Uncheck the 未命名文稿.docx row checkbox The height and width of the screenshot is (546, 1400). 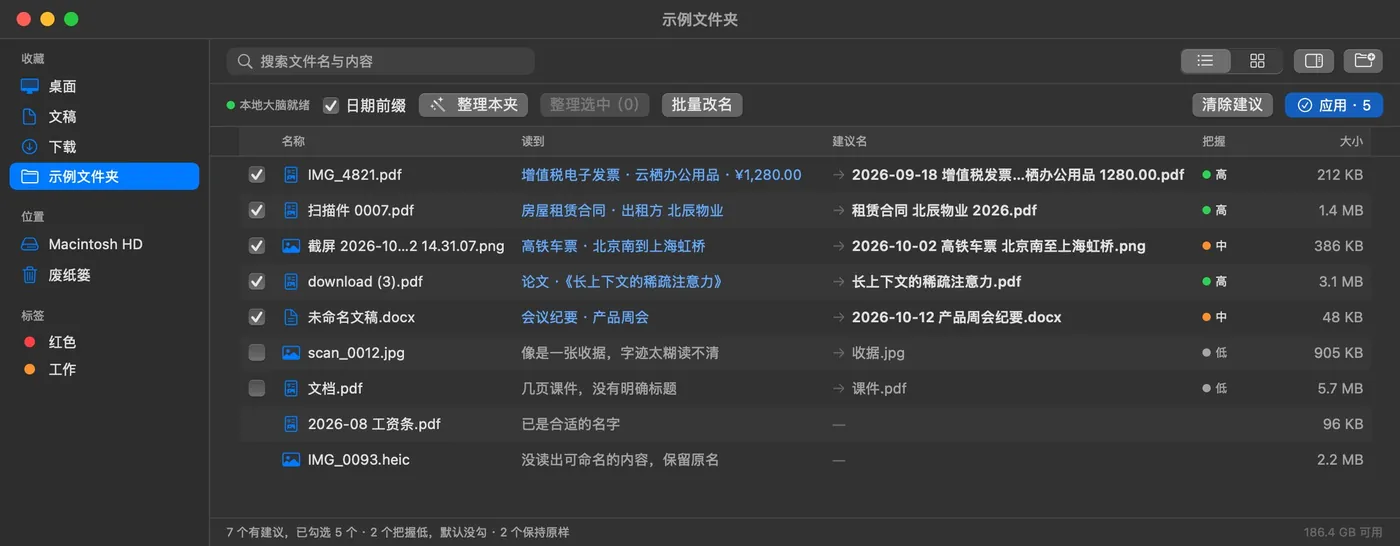[x=257, y=317]
